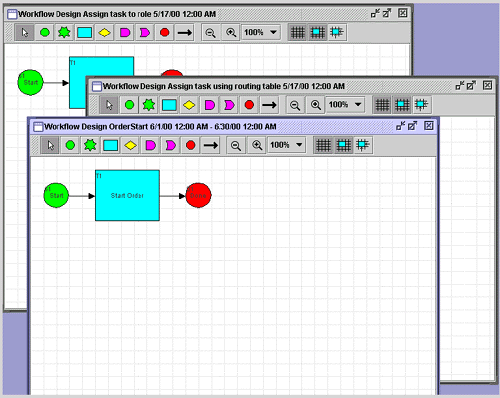Pick cyan task rectangle tool in OrderStart window
Viewport: 500px width, 398px height.
pyautogui.click(x=110, y=145)
